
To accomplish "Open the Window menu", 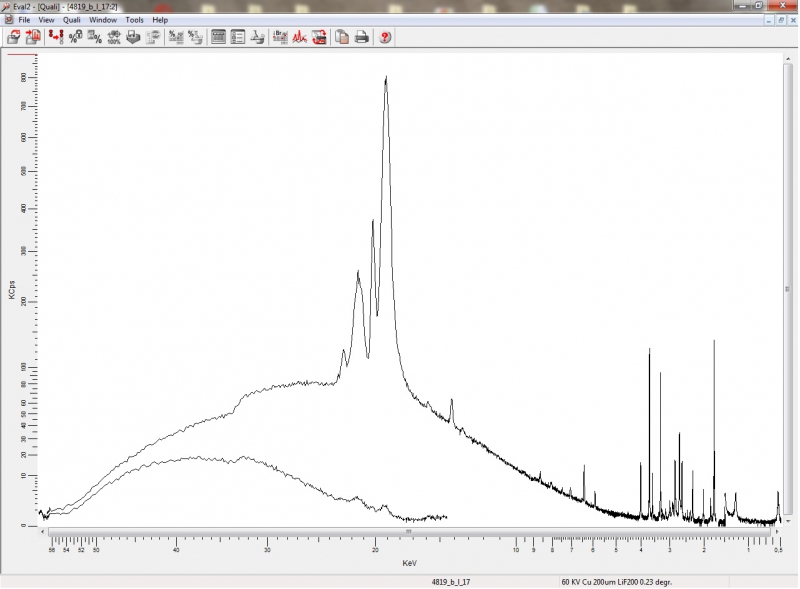I will [103, 20].
